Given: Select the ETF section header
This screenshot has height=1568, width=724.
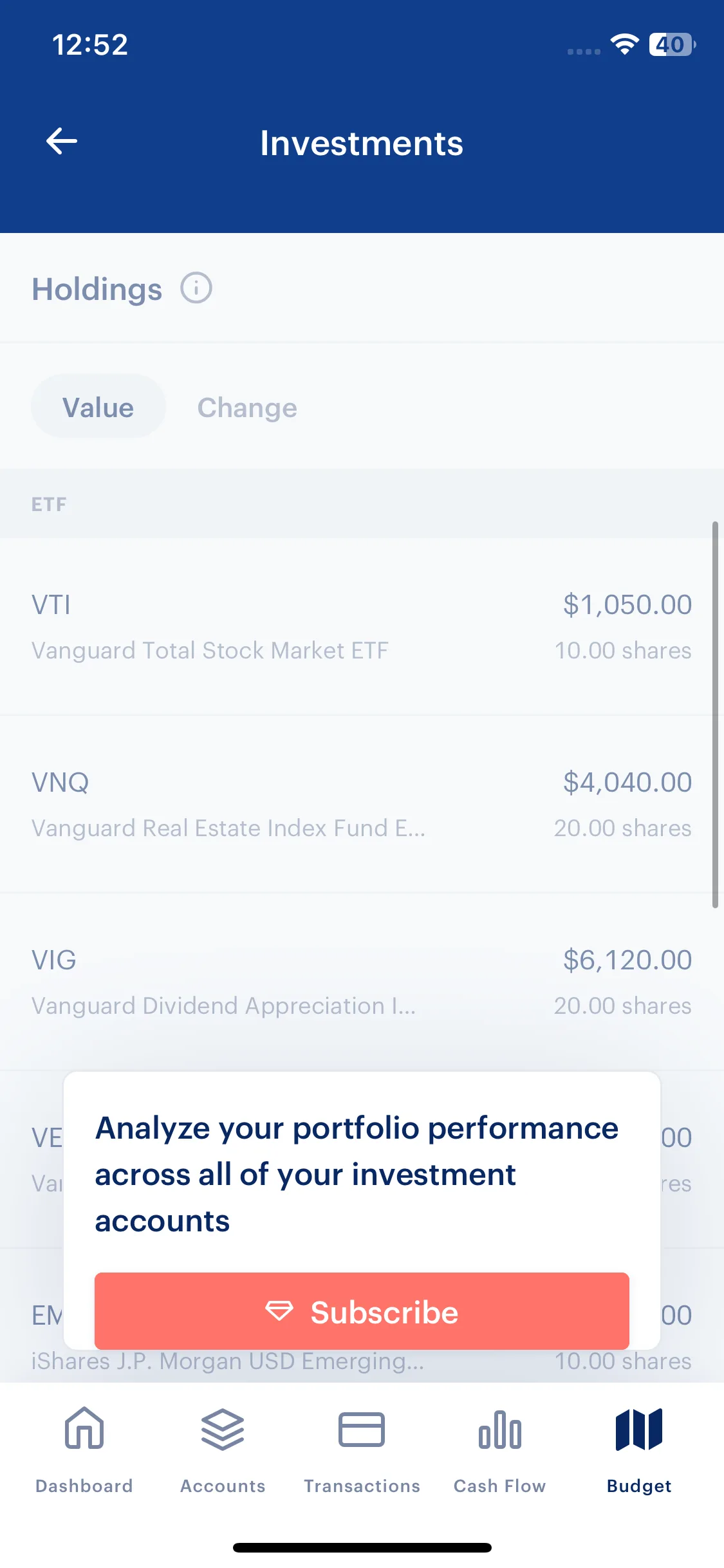Looking at the screenshot, I should coord(362,504).
